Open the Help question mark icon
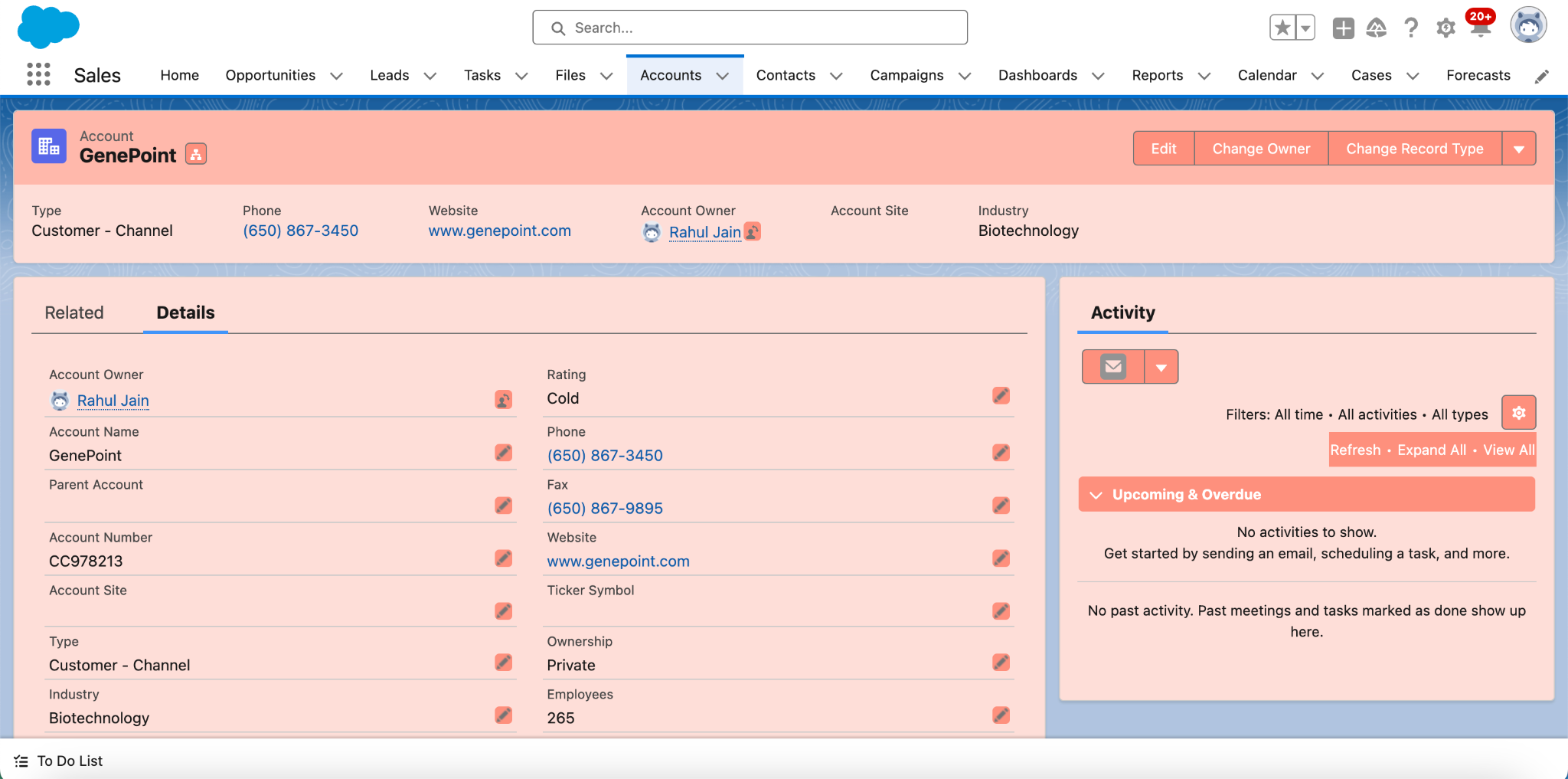 [1410, 28]
